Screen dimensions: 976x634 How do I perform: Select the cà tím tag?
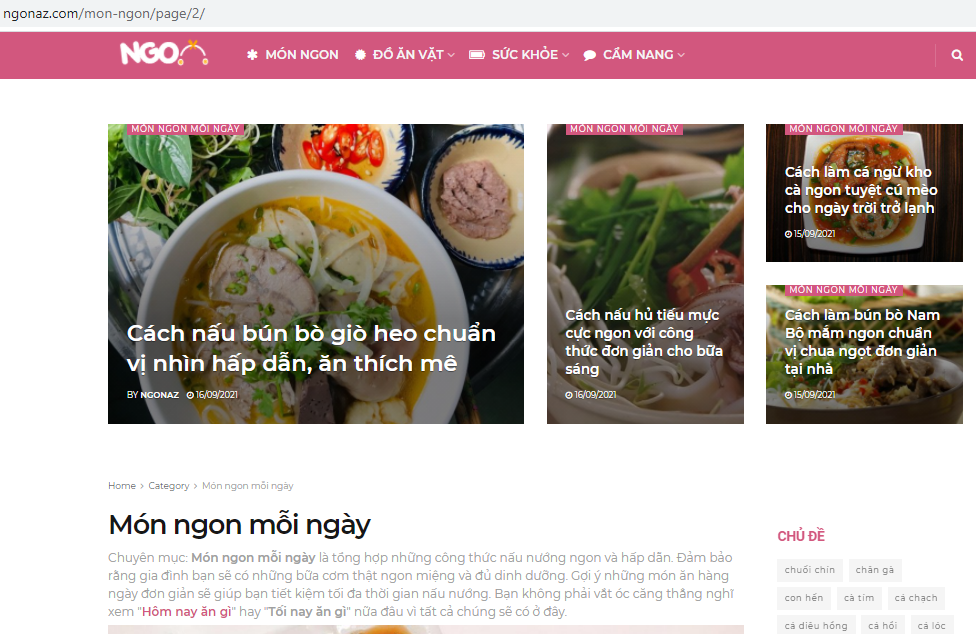point(859,598)
